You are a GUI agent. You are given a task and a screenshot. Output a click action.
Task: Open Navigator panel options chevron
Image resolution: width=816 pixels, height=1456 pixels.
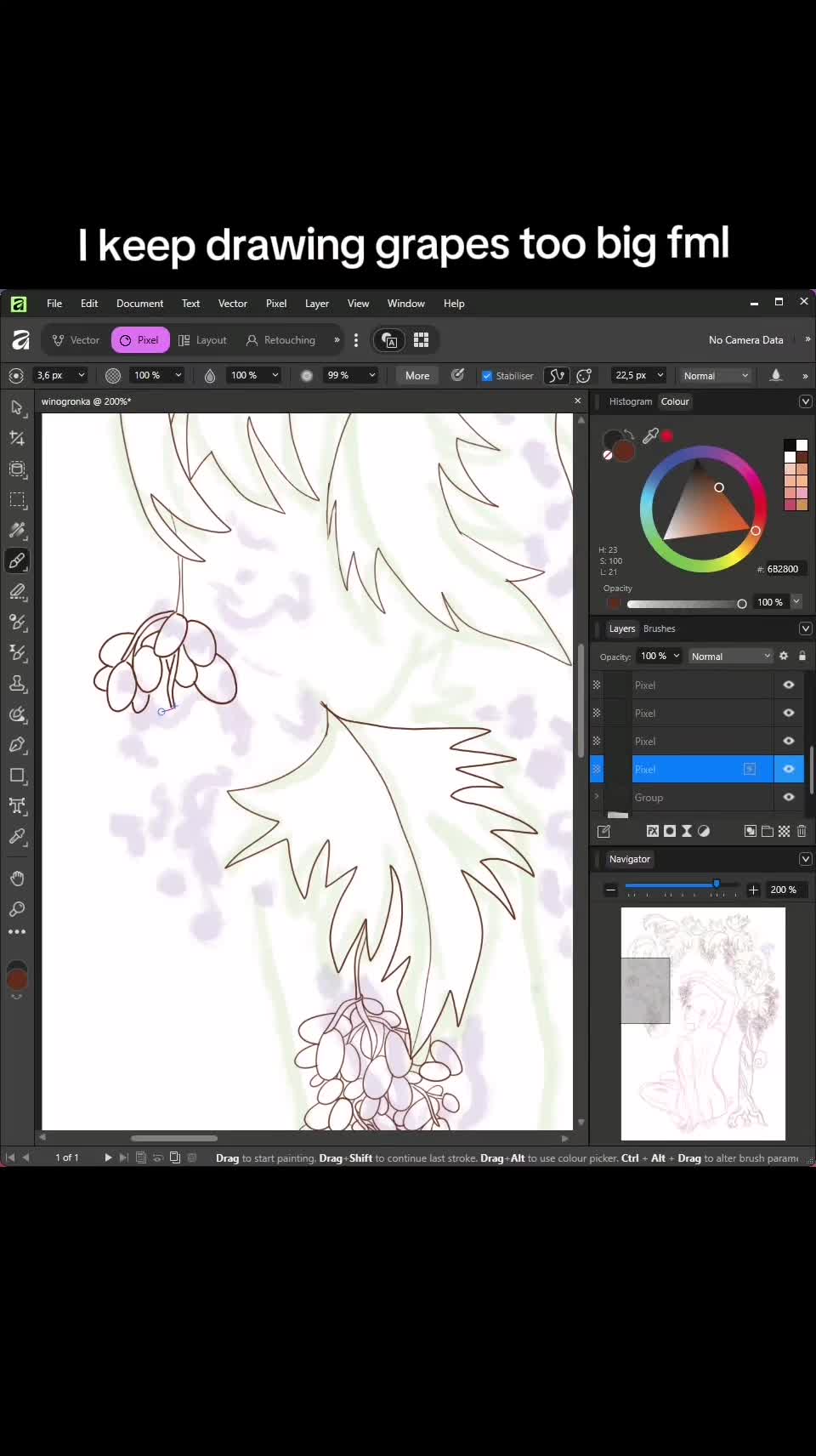(x=805, y=859)
